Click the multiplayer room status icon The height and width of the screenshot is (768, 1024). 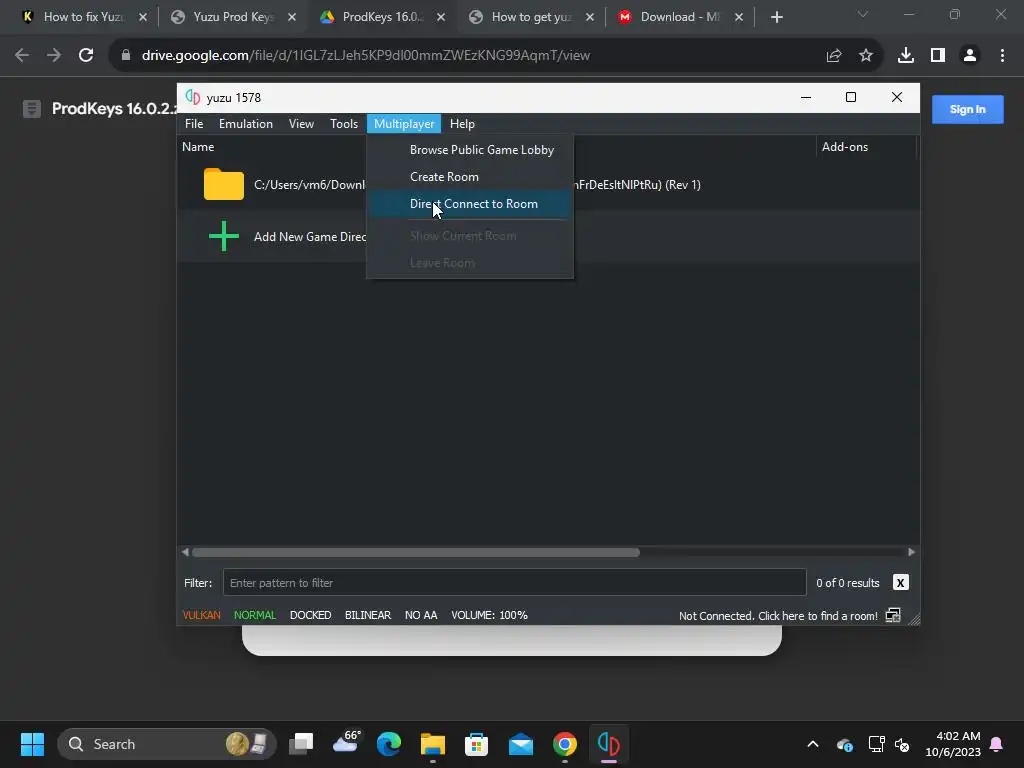tap(893, 615)
